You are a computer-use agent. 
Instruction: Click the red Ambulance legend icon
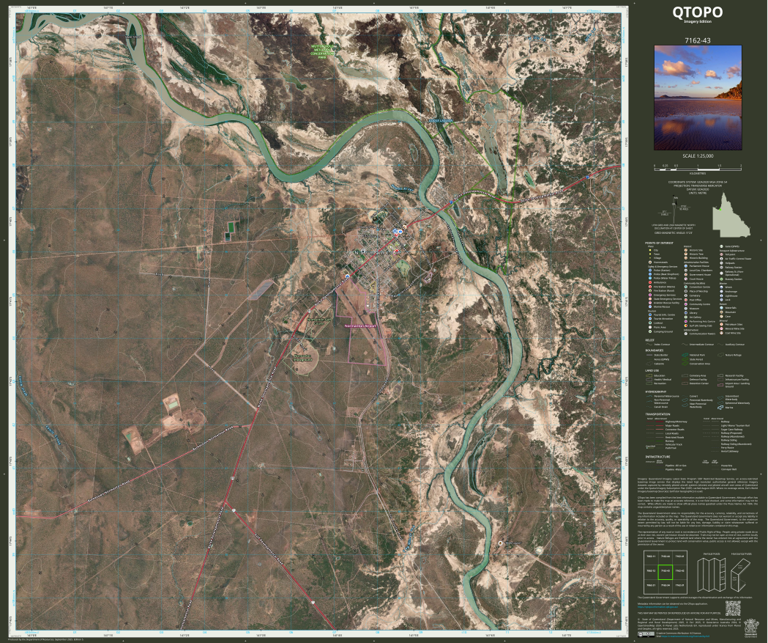click(x=650, y=283)
